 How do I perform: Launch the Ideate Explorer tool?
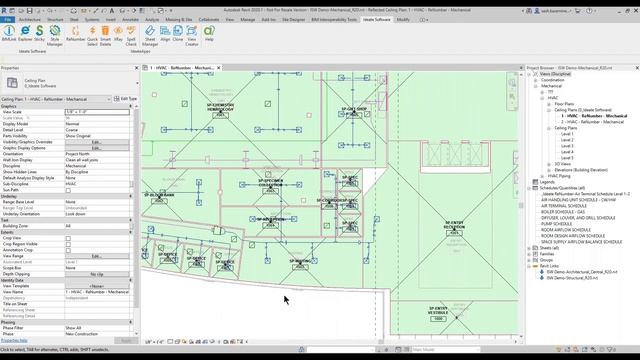point(25,33)
